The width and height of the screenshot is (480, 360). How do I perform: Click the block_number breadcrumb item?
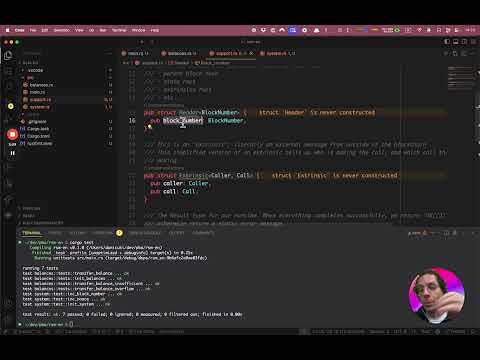pyautogui.click(x=213, y=63)
